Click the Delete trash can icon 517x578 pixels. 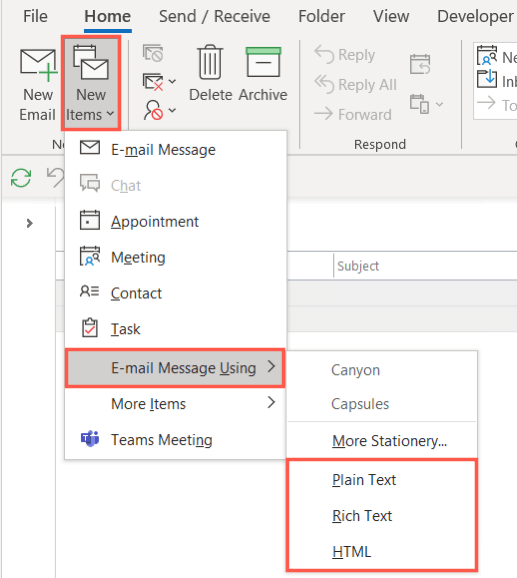[210, 62]
